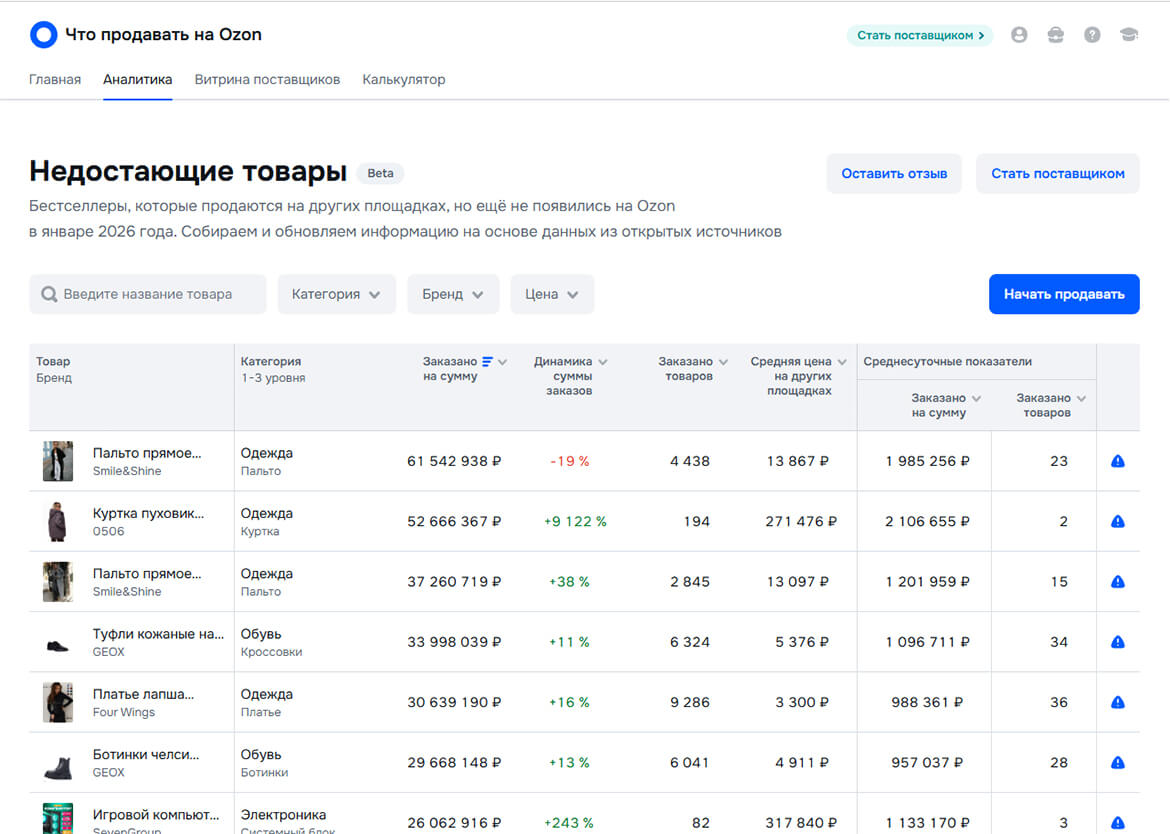The image size is (1170, 834).
Task: Switch to the 'Витрина поставщиков' tab
Action: point(267,78)
